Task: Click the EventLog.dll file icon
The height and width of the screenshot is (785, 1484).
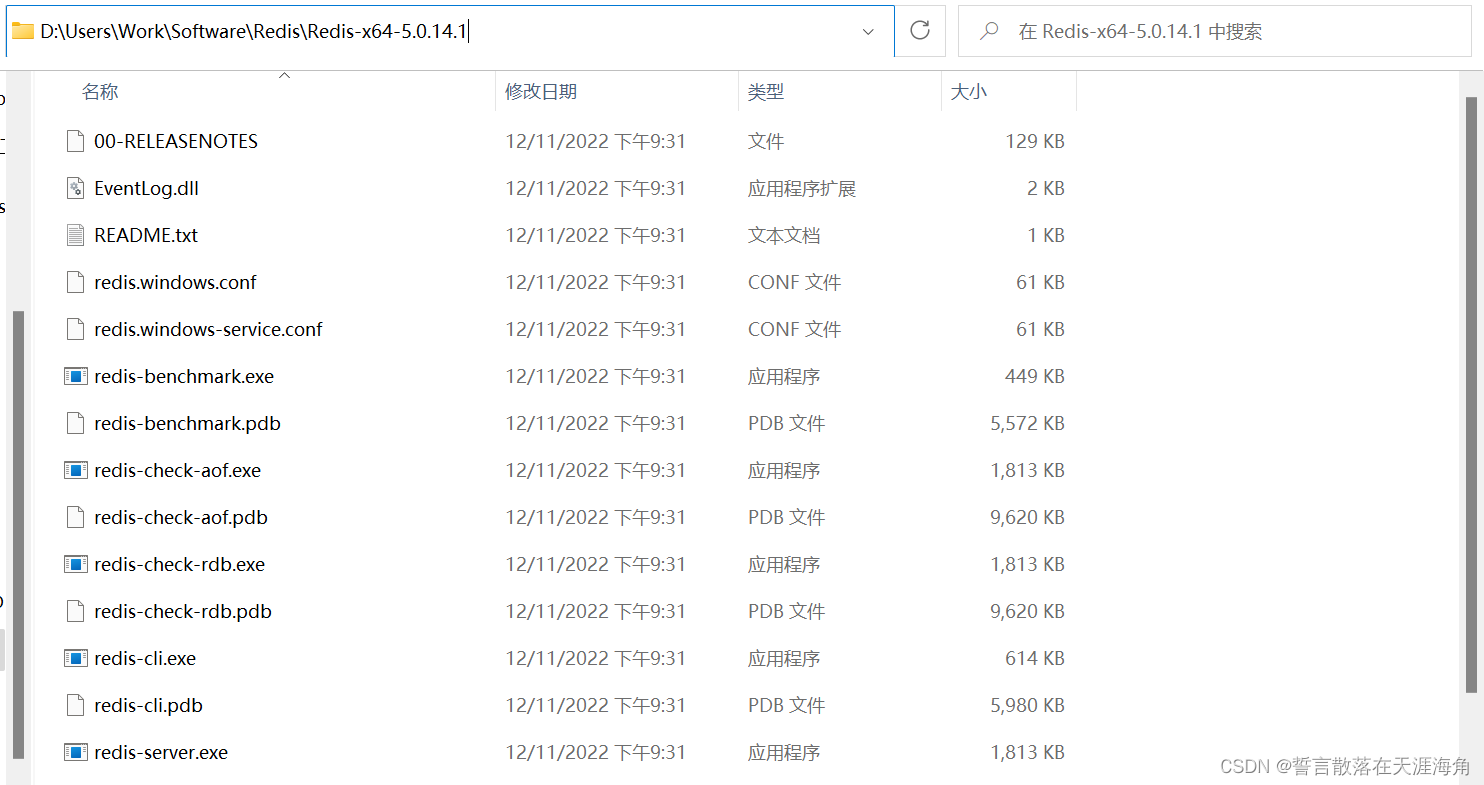Action: point(75,188)
